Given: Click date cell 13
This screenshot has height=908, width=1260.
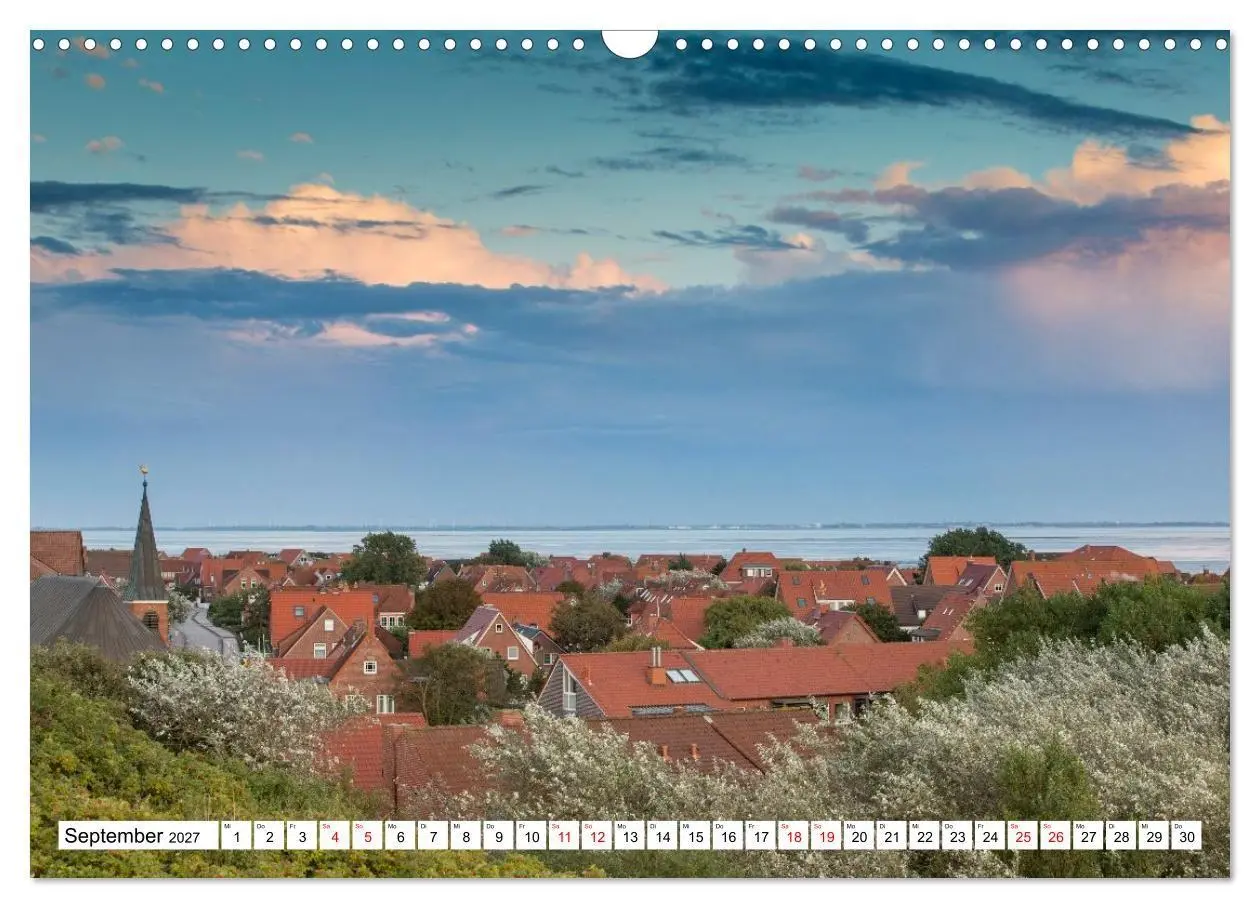Looking at the screenshot, I should pos(629,836).
